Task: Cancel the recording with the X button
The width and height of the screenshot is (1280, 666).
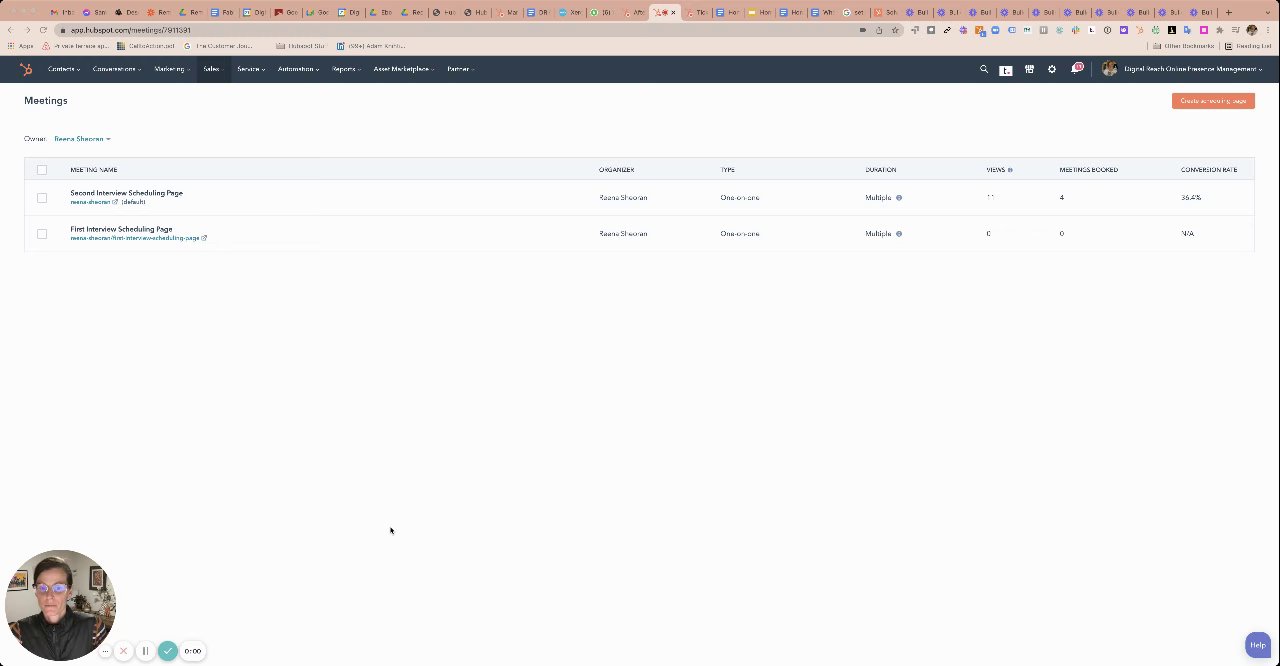Action: click(124, 651)
